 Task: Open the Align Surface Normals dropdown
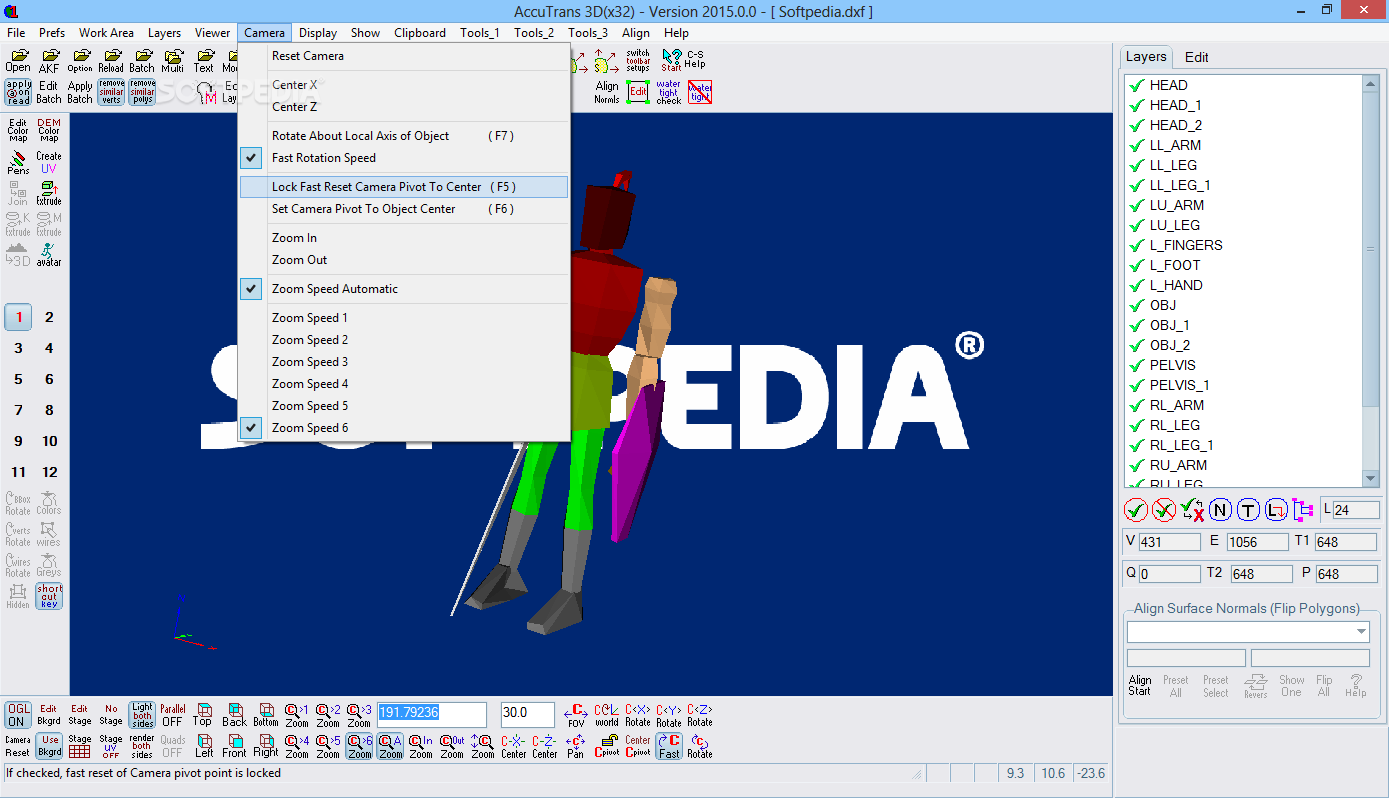pyautogui.click(x=1361, y=632)
